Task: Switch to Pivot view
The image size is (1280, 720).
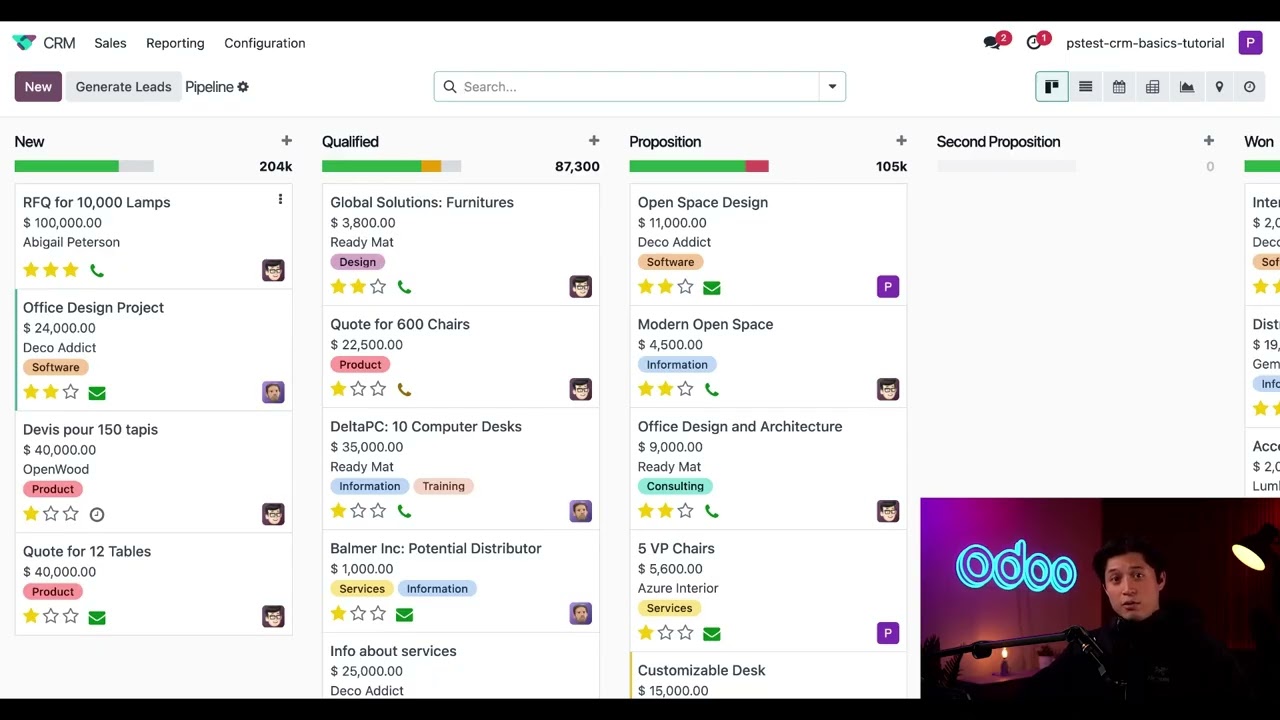Action: point(1152,87)
